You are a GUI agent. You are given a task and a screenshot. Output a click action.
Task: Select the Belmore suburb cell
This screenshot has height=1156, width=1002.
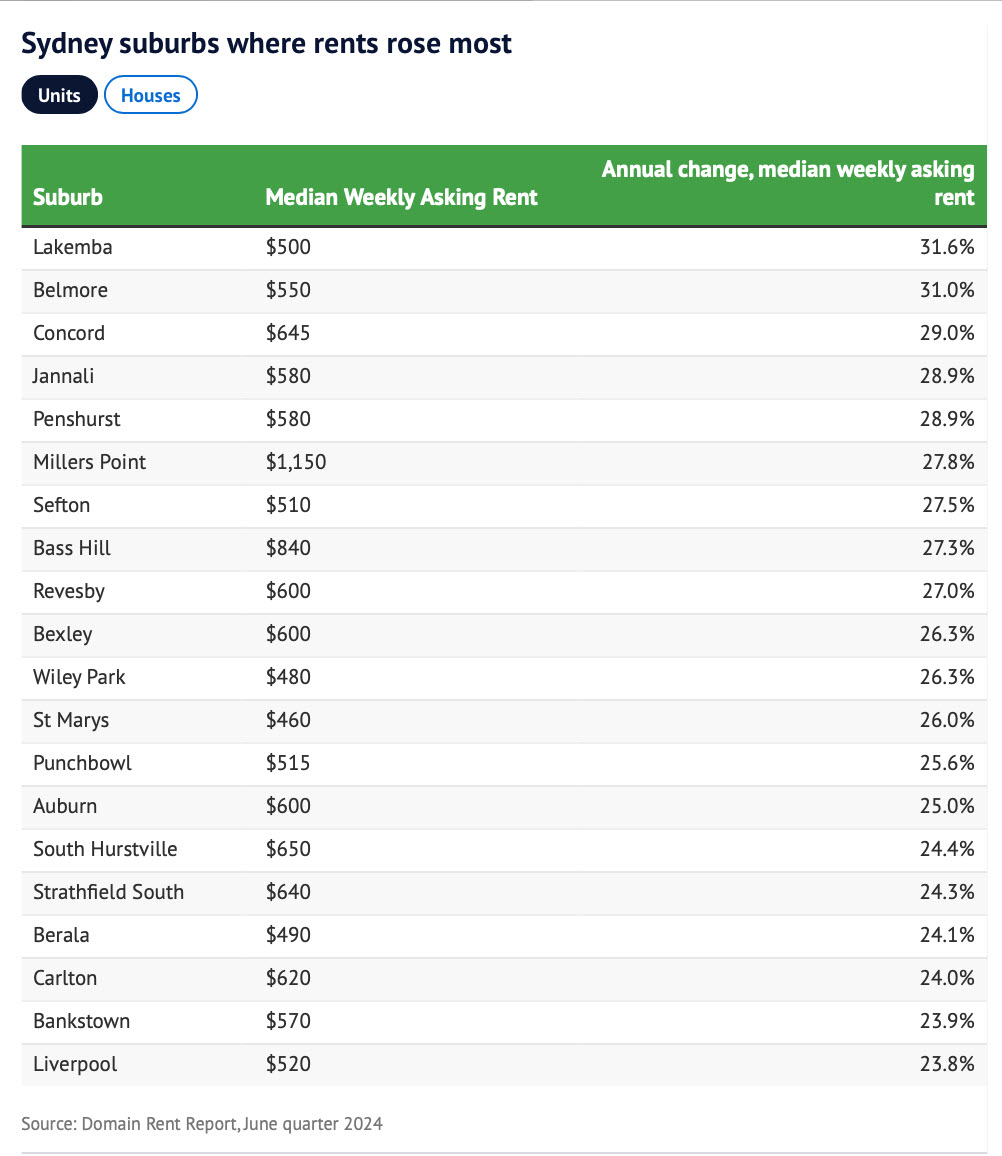pyautogui.click(x=70, y=290)
